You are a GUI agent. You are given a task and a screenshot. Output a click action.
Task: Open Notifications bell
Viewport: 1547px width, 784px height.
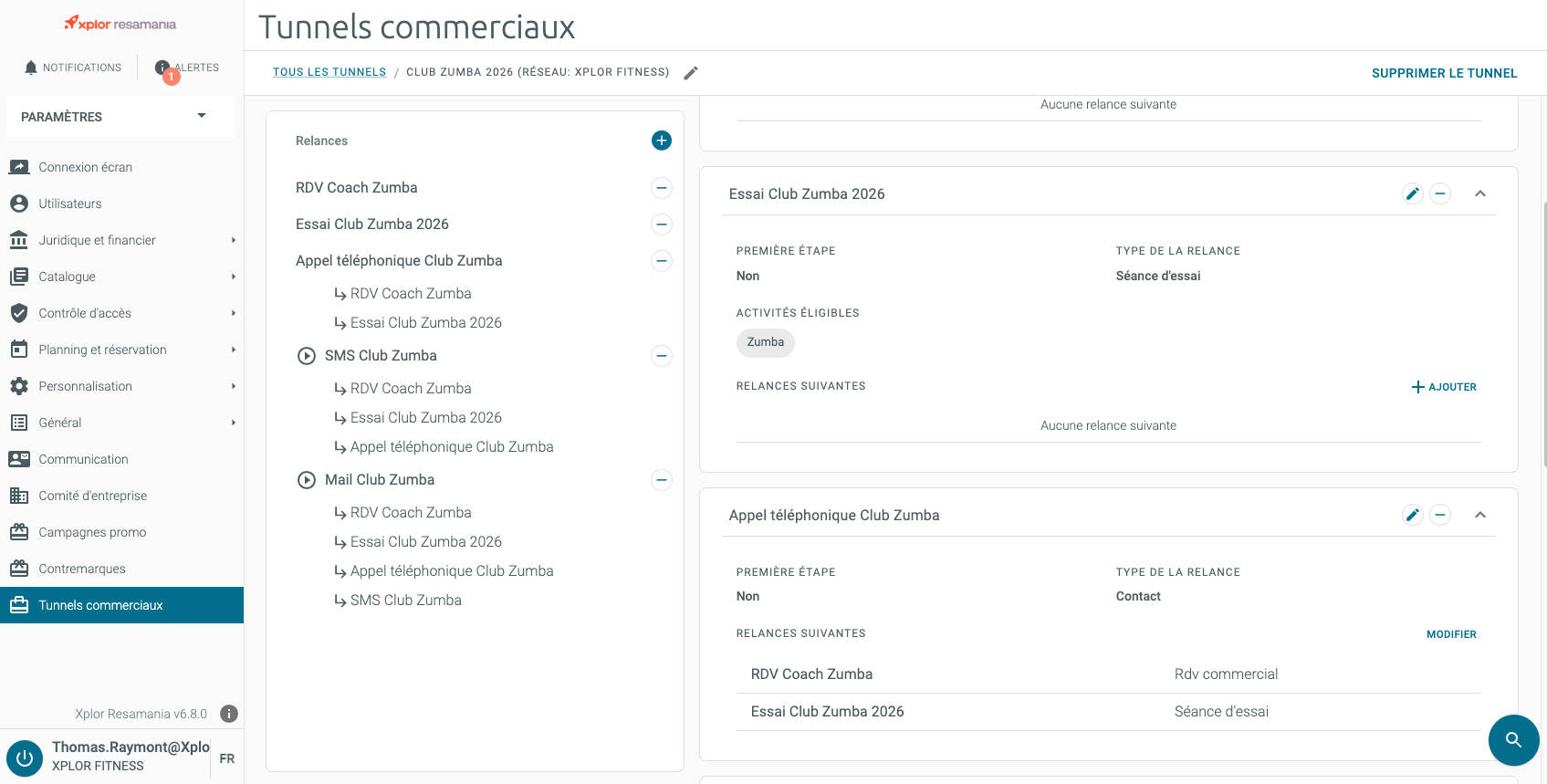click(x=72, y=68)
